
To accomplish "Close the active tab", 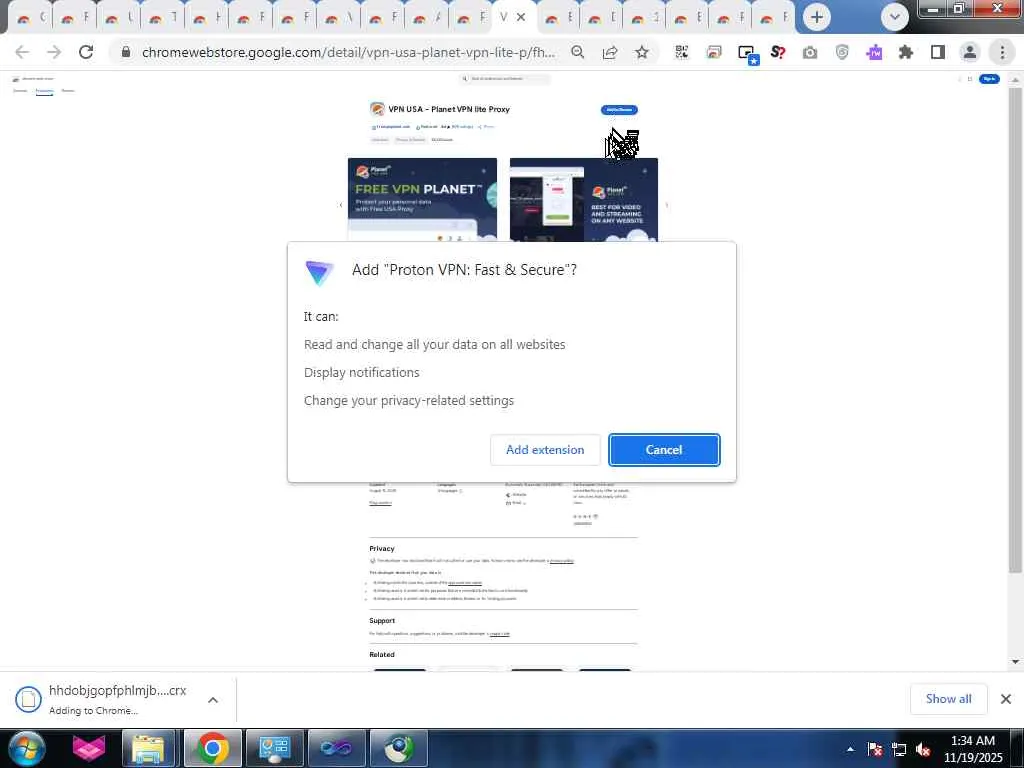I will click(521, 17).
